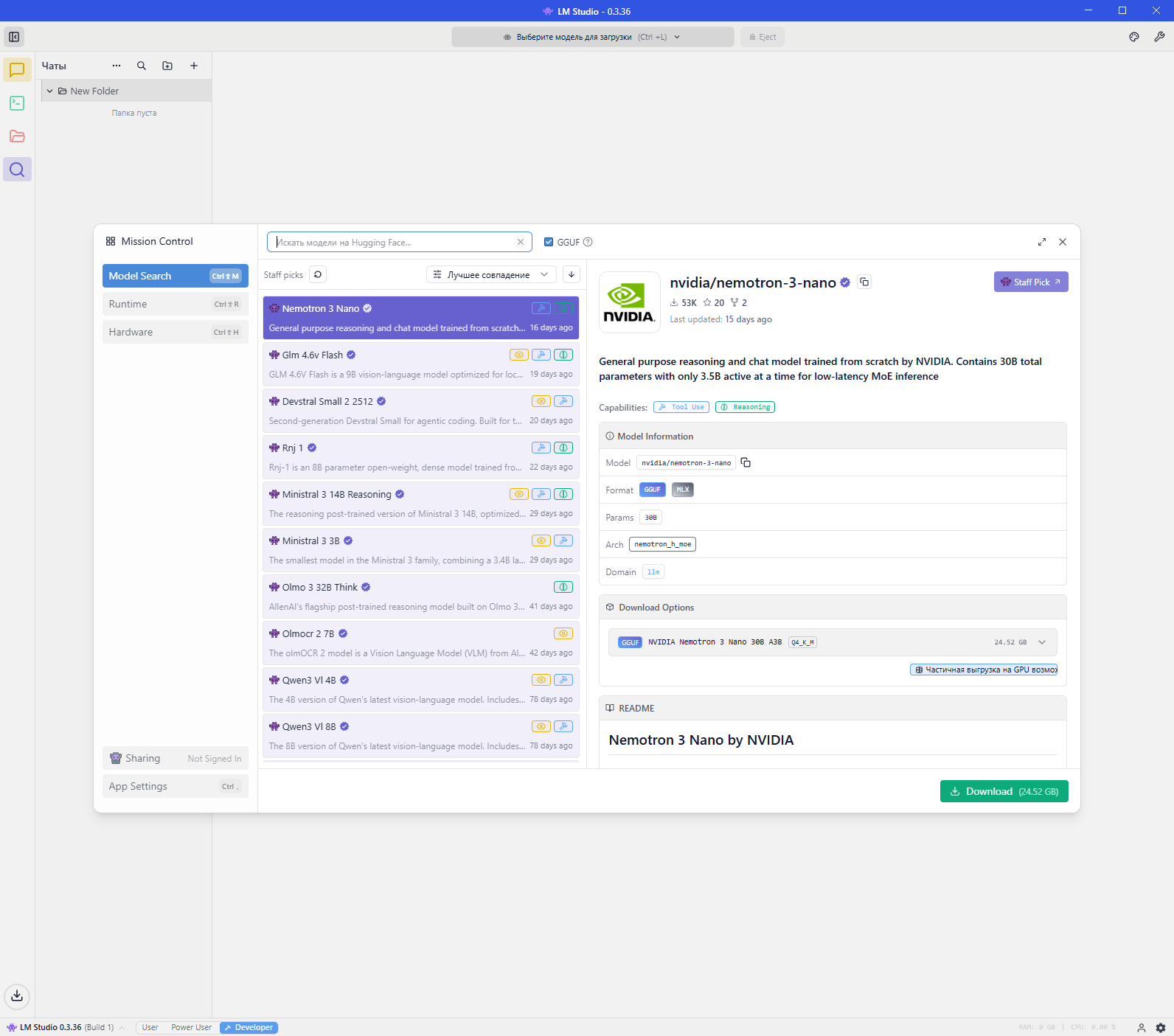
Task: Click the Hugging Face model search field
Action: coord(395,242)
